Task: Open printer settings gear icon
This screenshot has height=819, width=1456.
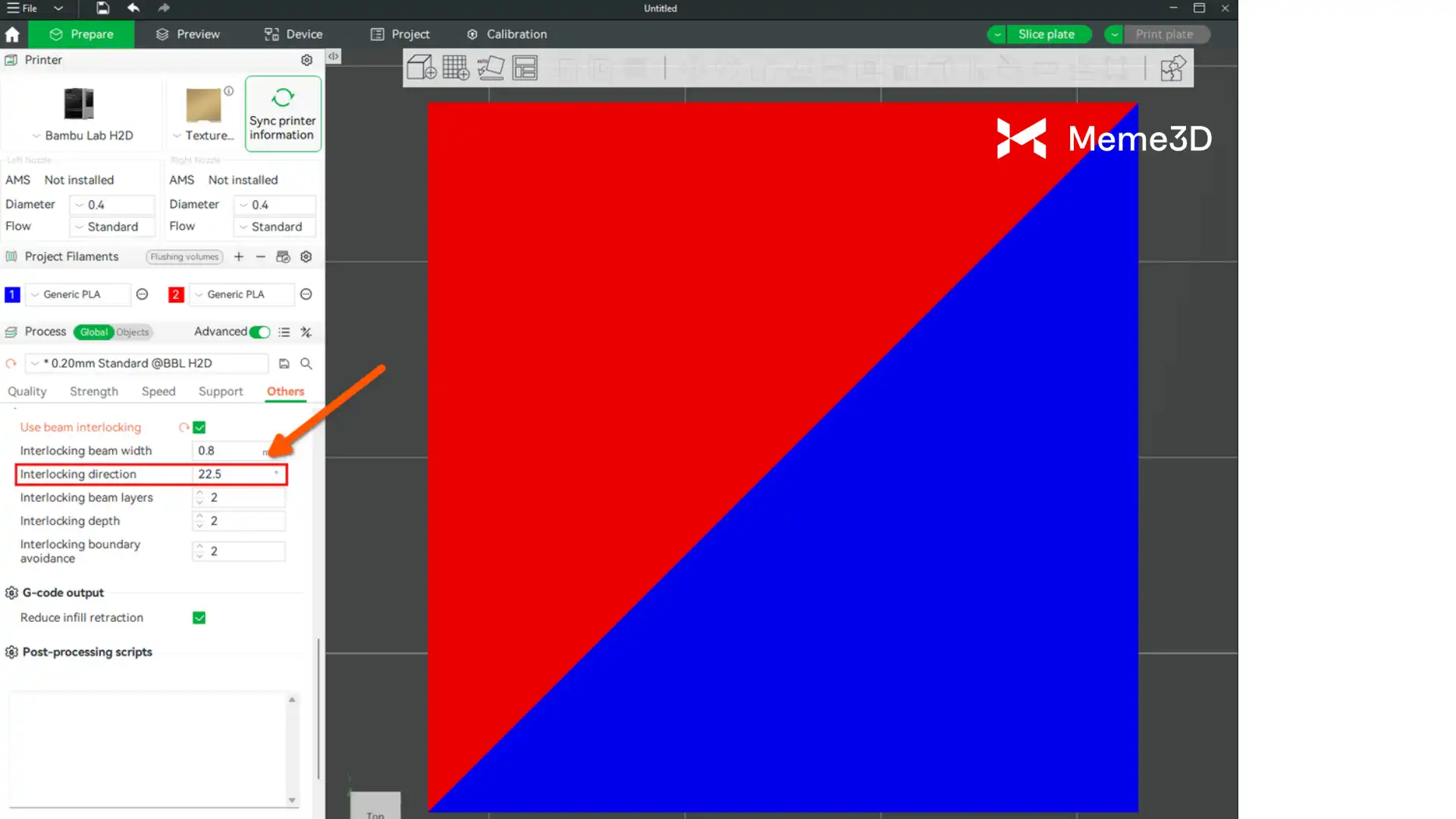Action: [x=306, y=60]
